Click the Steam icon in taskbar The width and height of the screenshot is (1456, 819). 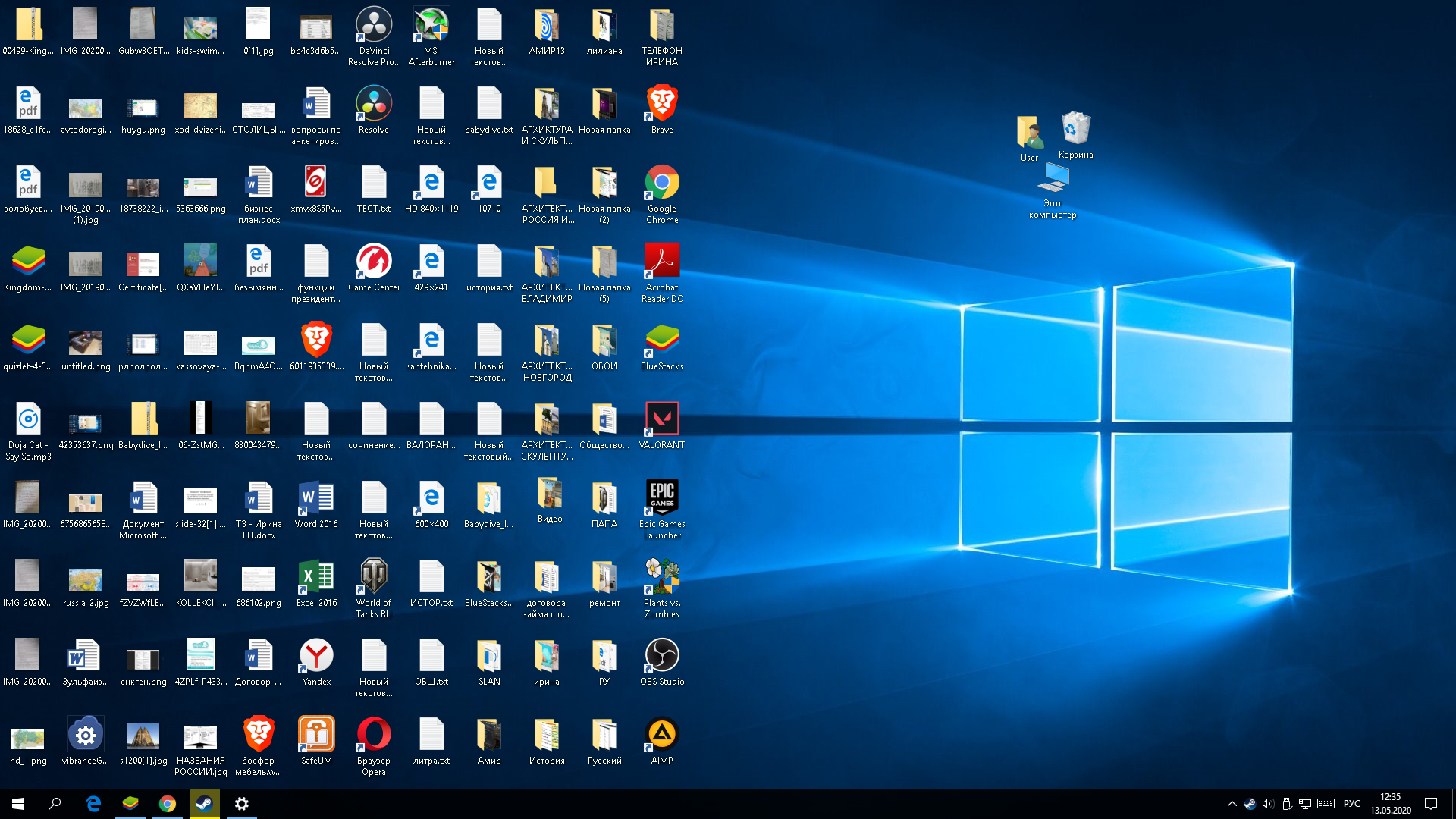(x=205, y=803)
